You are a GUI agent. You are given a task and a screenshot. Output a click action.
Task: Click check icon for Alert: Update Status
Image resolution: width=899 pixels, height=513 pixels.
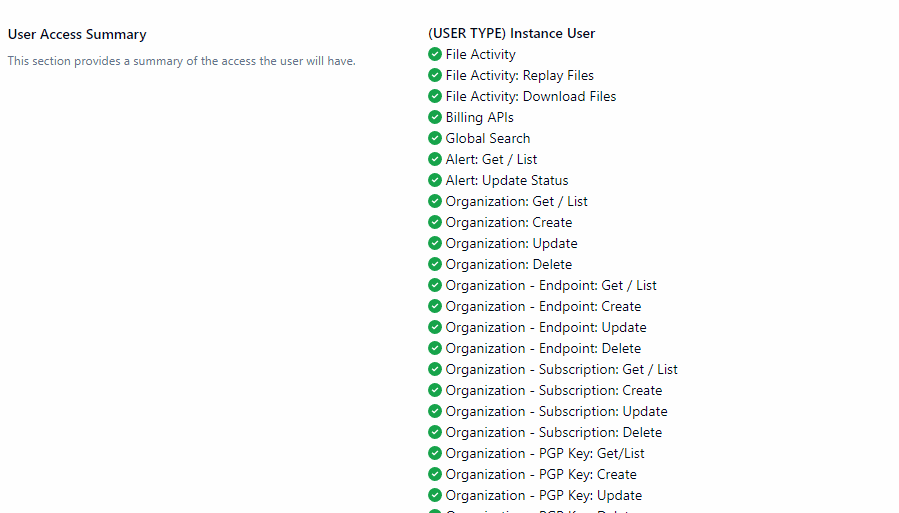[x=435, y=180]
